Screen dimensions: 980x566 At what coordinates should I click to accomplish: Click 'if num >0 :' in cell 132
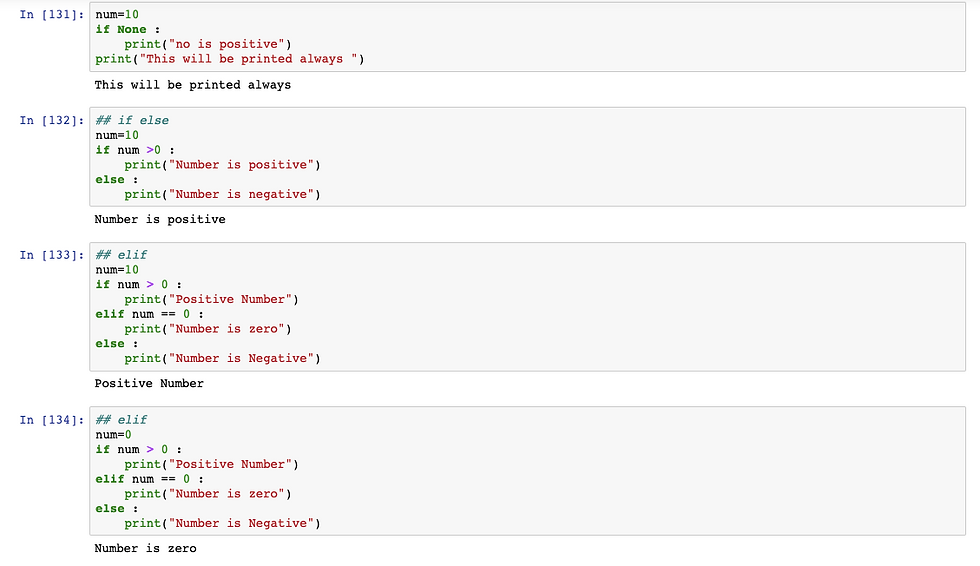click(x=135, y=150)
